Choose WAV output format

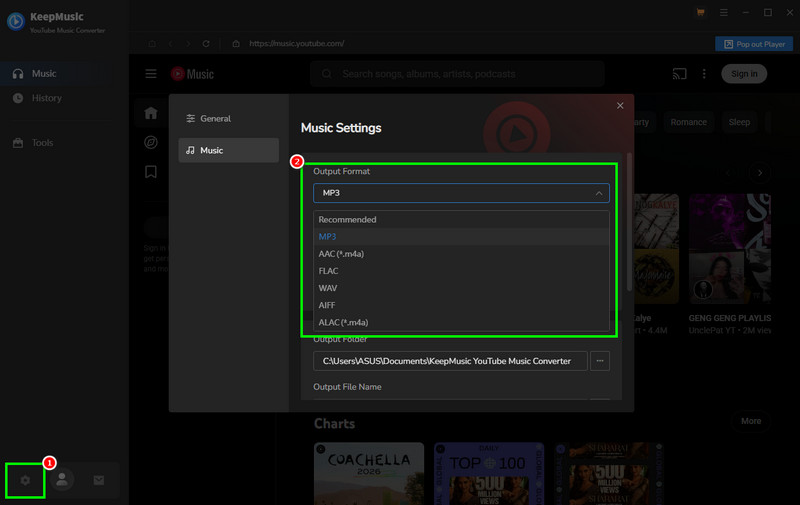coord(461,288)
